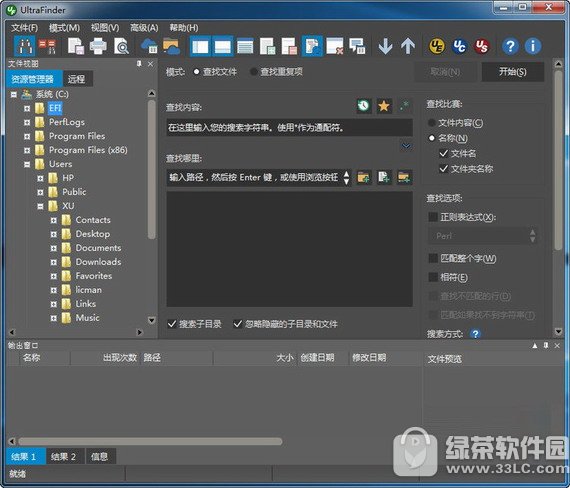
Task: Switch to the 远程 tab
Action: pos(77,79)
